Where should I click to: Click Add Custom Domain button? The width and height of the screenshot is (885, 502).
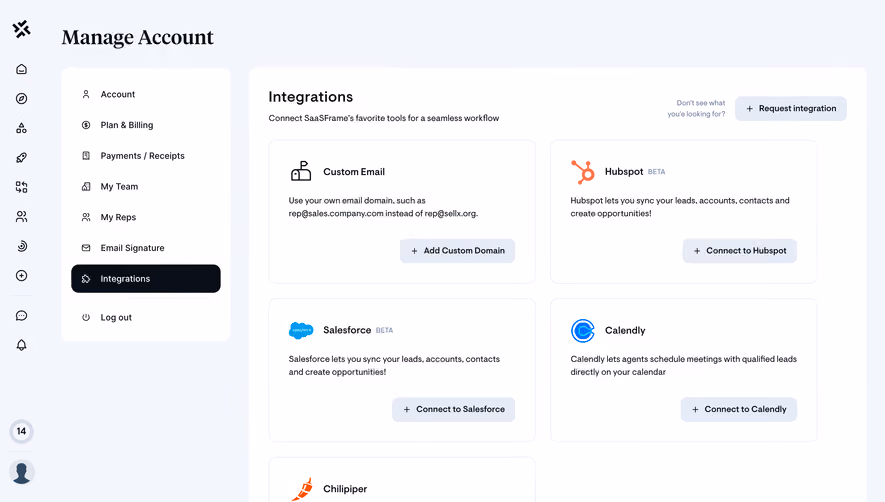(457, 251)
